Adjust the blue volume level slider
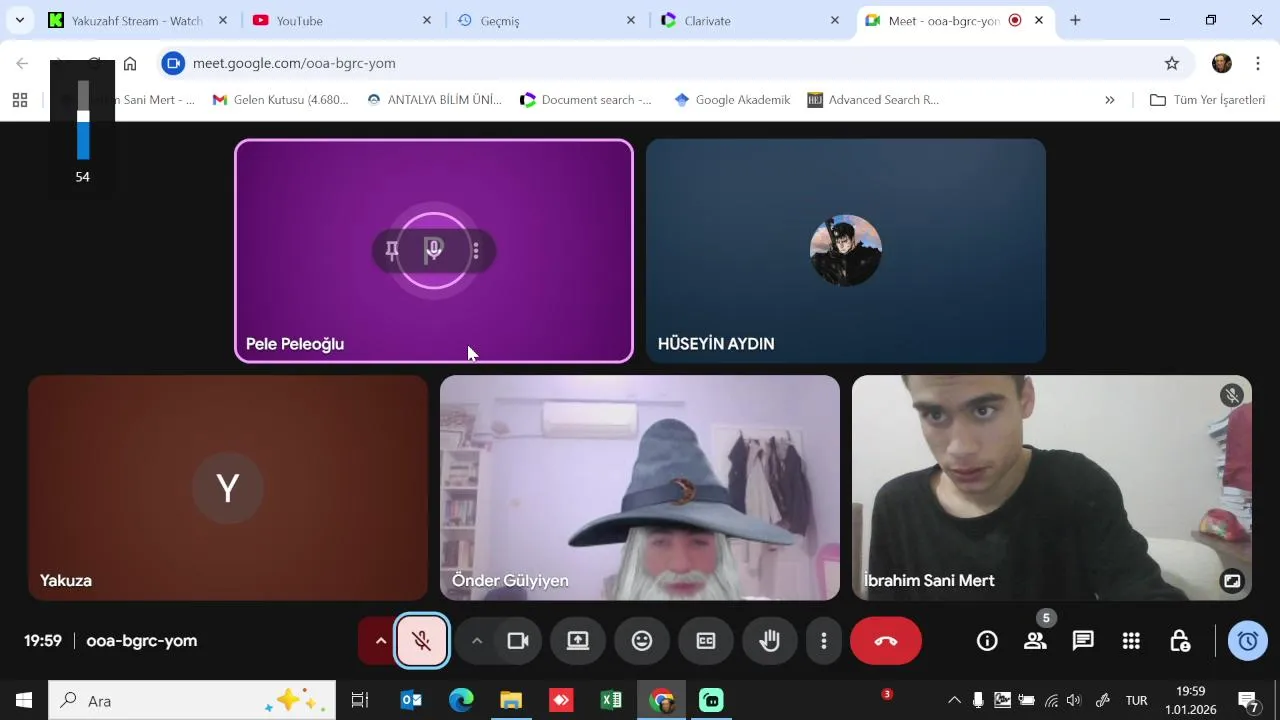 coord(83,120)
